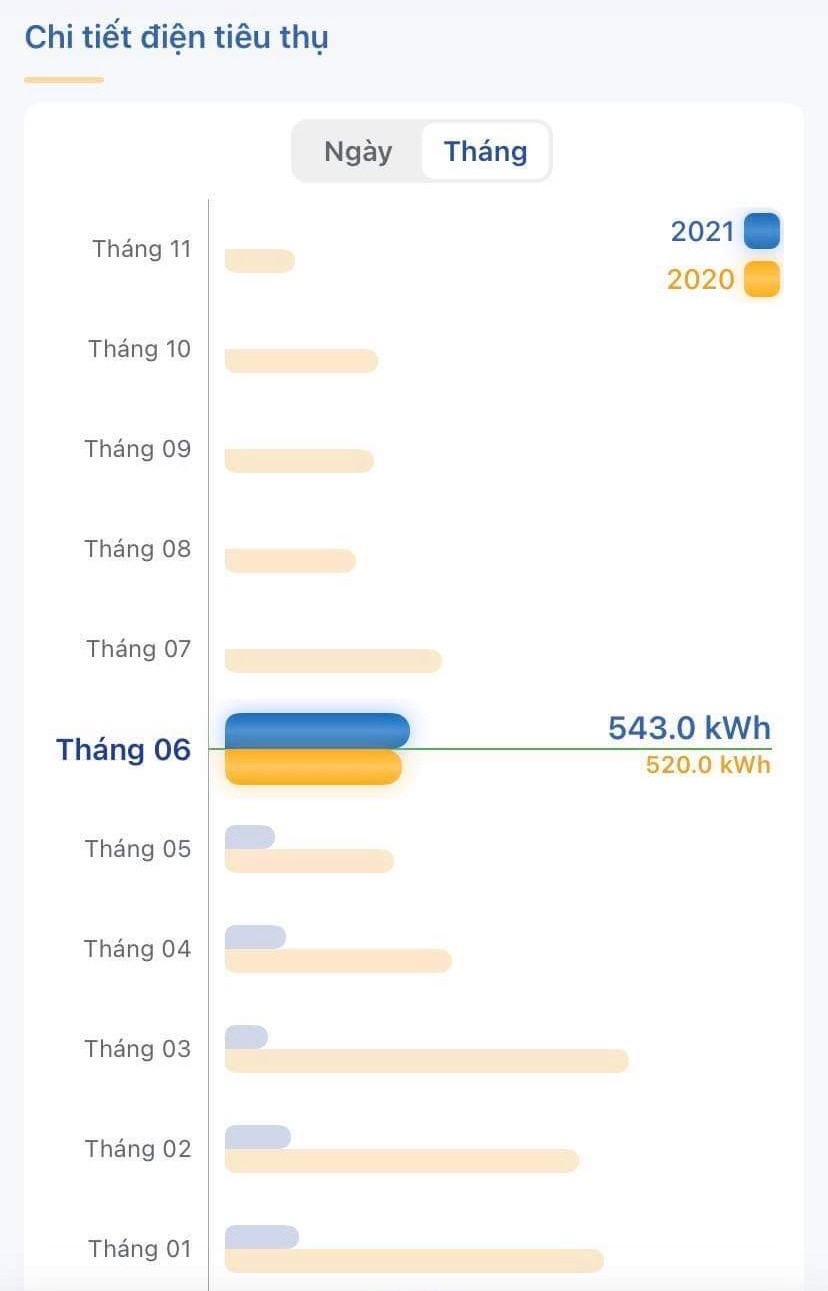The width and height of the screenshot is (828, 1291).
Task: Tap the Tháng 11 bar for 2020
Action: pyautogui.click(x=259, y=261)
